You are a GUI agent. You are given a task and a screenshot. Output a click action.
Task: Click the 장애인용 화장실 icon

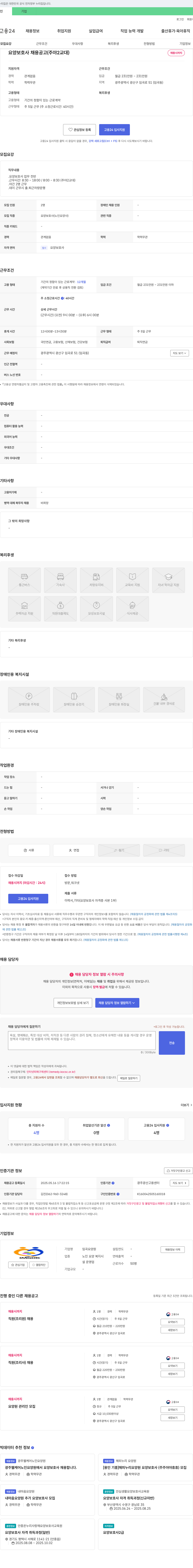coord(119,699)
